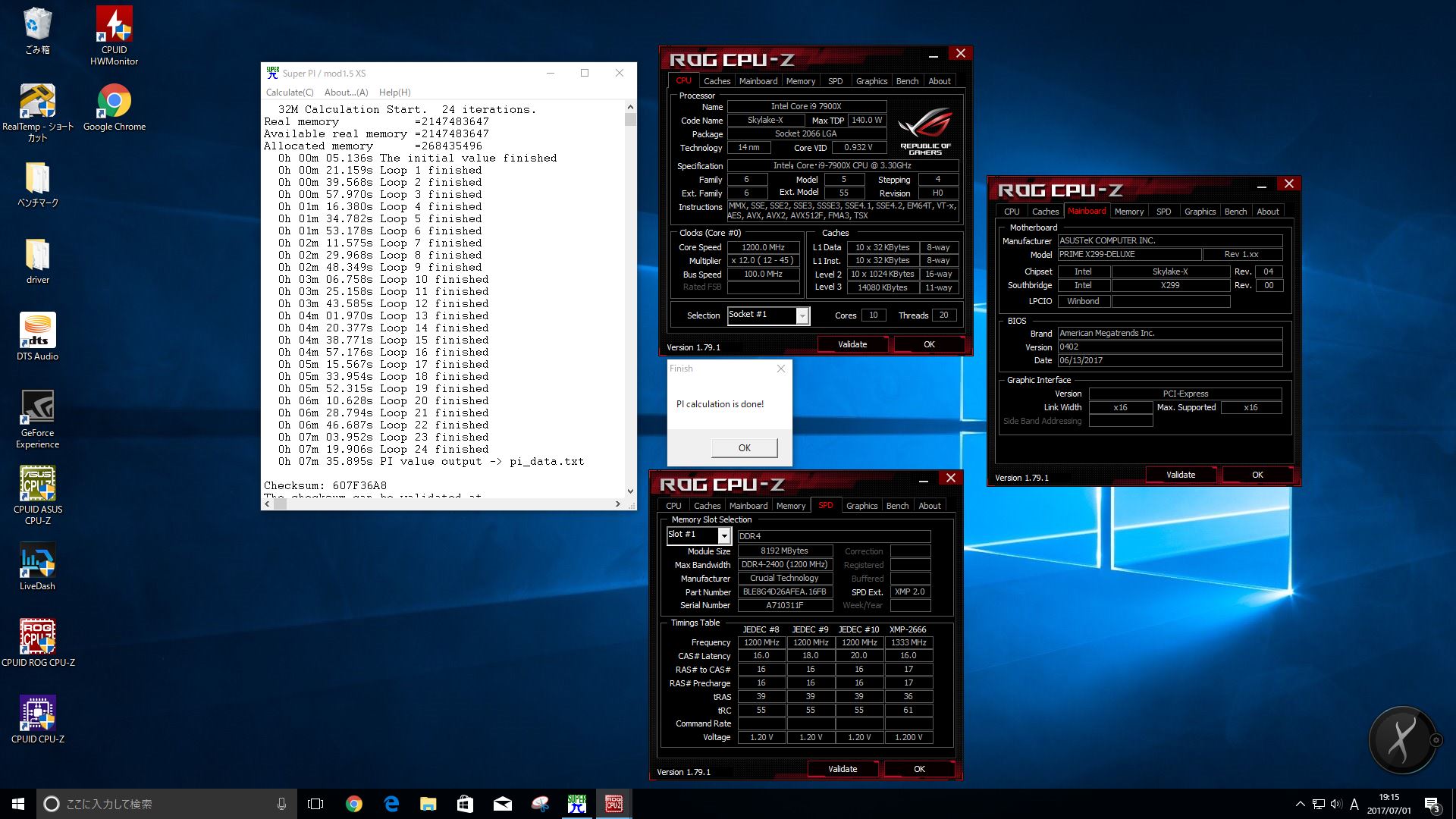Switch to Bench tab in top CPU-Z
Viewport: 1456px width, 819px height.
tap(907, 81)
